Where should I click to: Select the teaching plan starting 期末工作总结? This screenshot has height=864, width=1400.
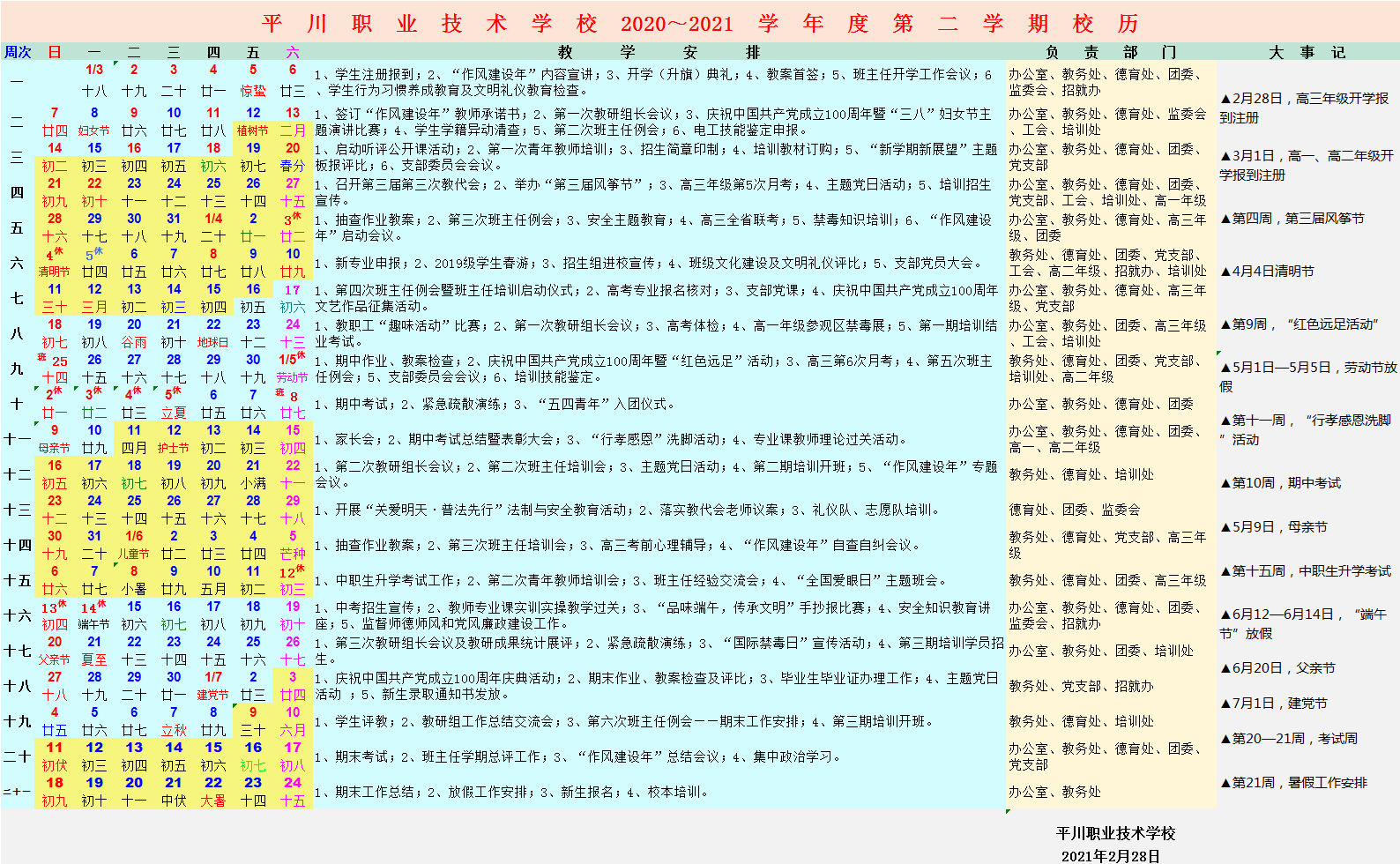(x=659, y=792)
